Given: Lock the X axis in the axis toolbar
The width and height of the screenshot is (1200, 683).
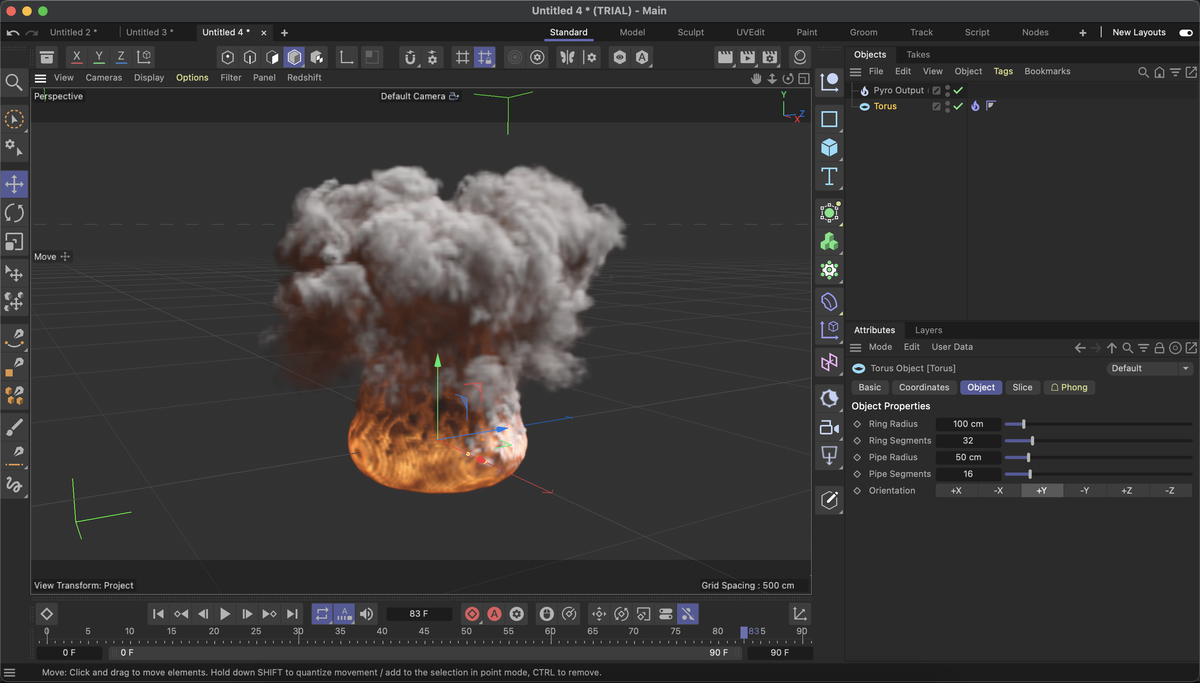Looking at the screenshot, I should point(76,56).
